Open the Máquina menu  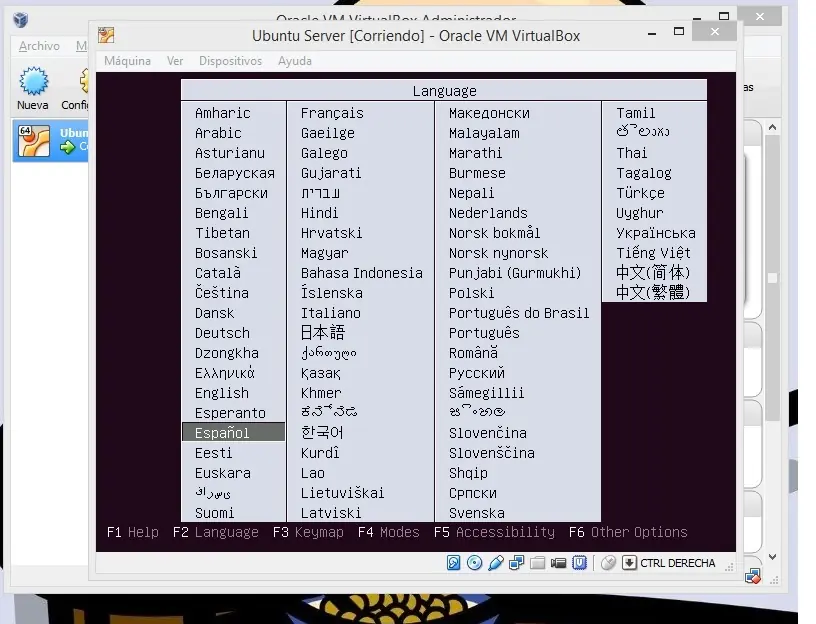pos(128,61)
